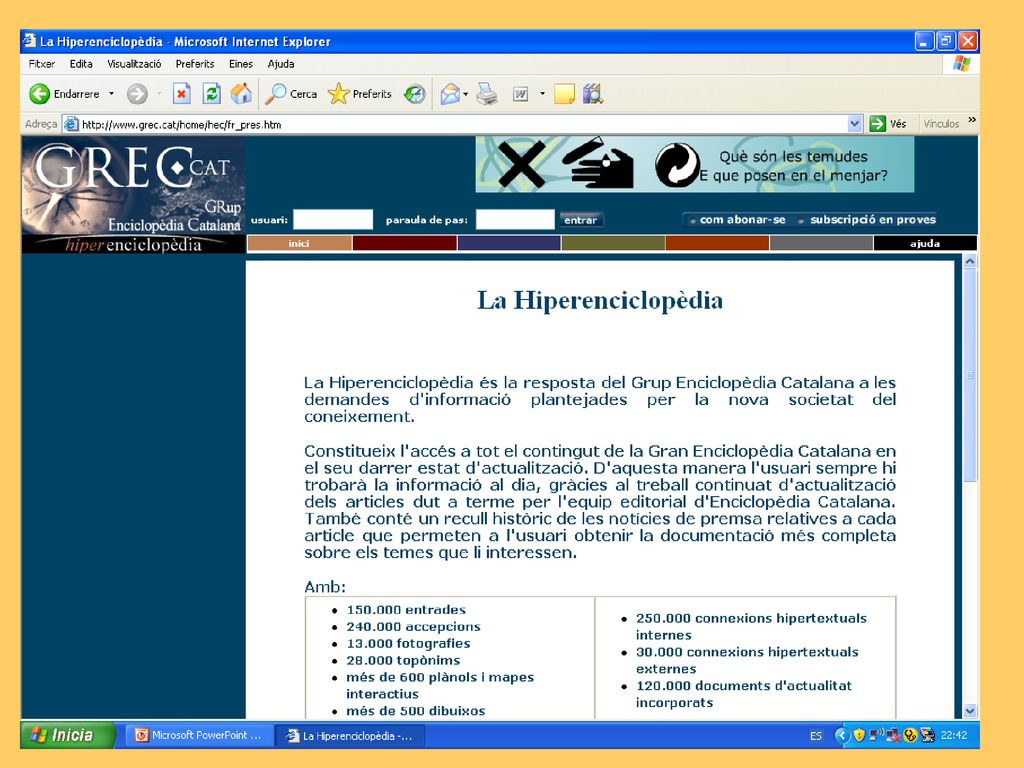Click the '28.000 topònims' list item
Image resolution: width=1024 pixels, height=768 pixels.
pyautogui.click(x=403, y=660)
